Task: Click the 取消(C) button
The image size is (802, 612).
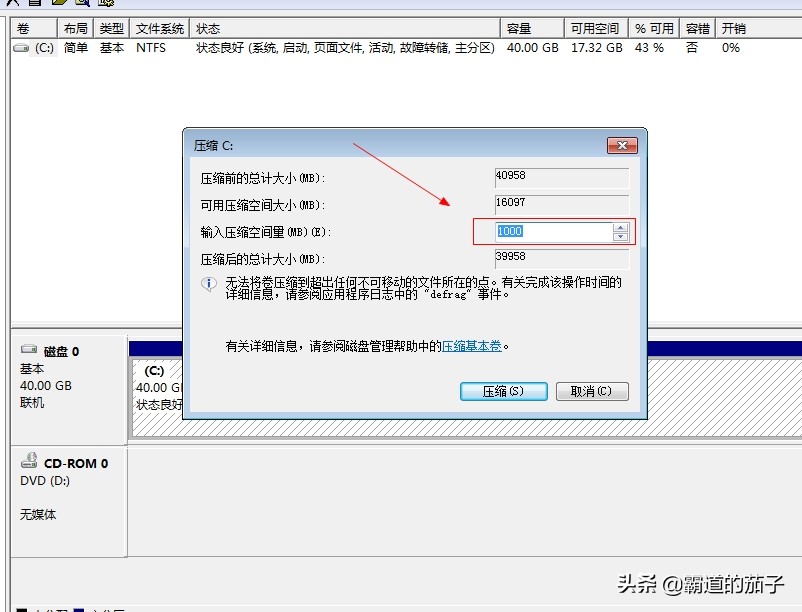Action: 591,391
